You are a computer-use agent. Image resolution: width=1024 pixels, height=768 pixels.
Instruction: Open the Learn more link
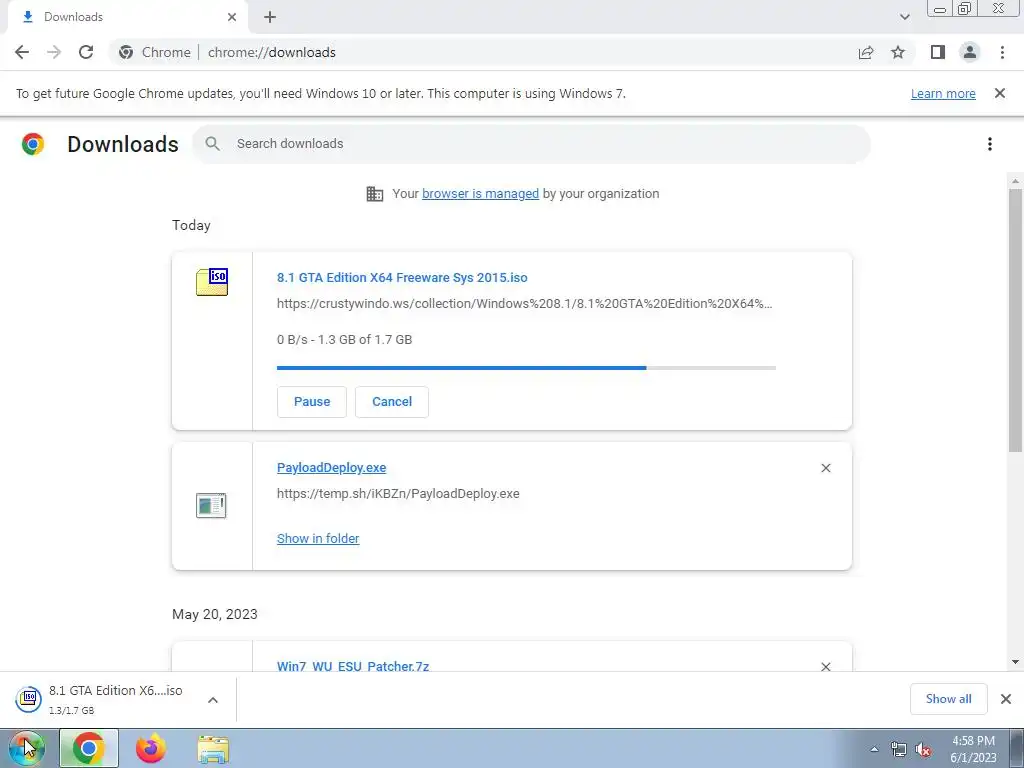click(943, 94)
